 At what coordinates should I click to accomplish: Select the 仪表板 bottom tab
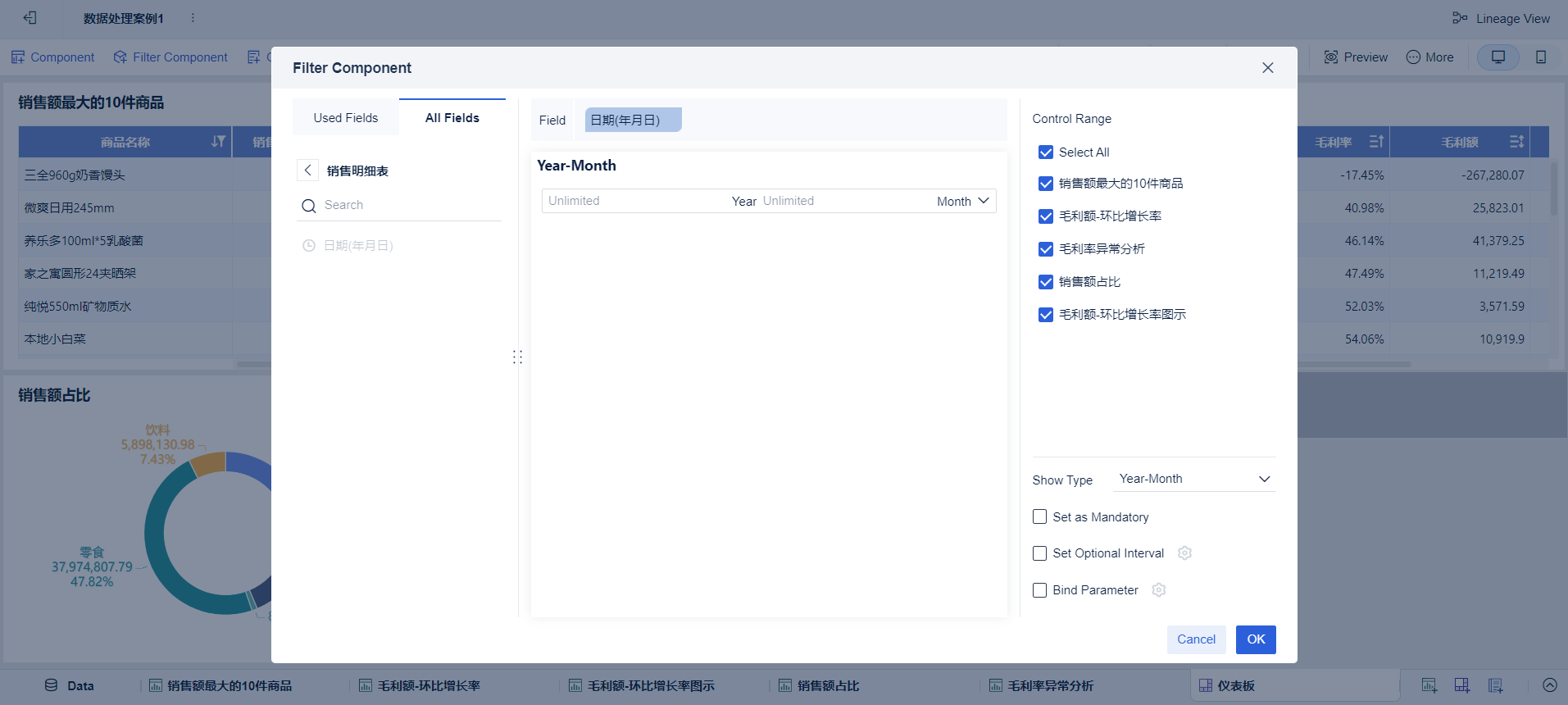pos(1295,685)
